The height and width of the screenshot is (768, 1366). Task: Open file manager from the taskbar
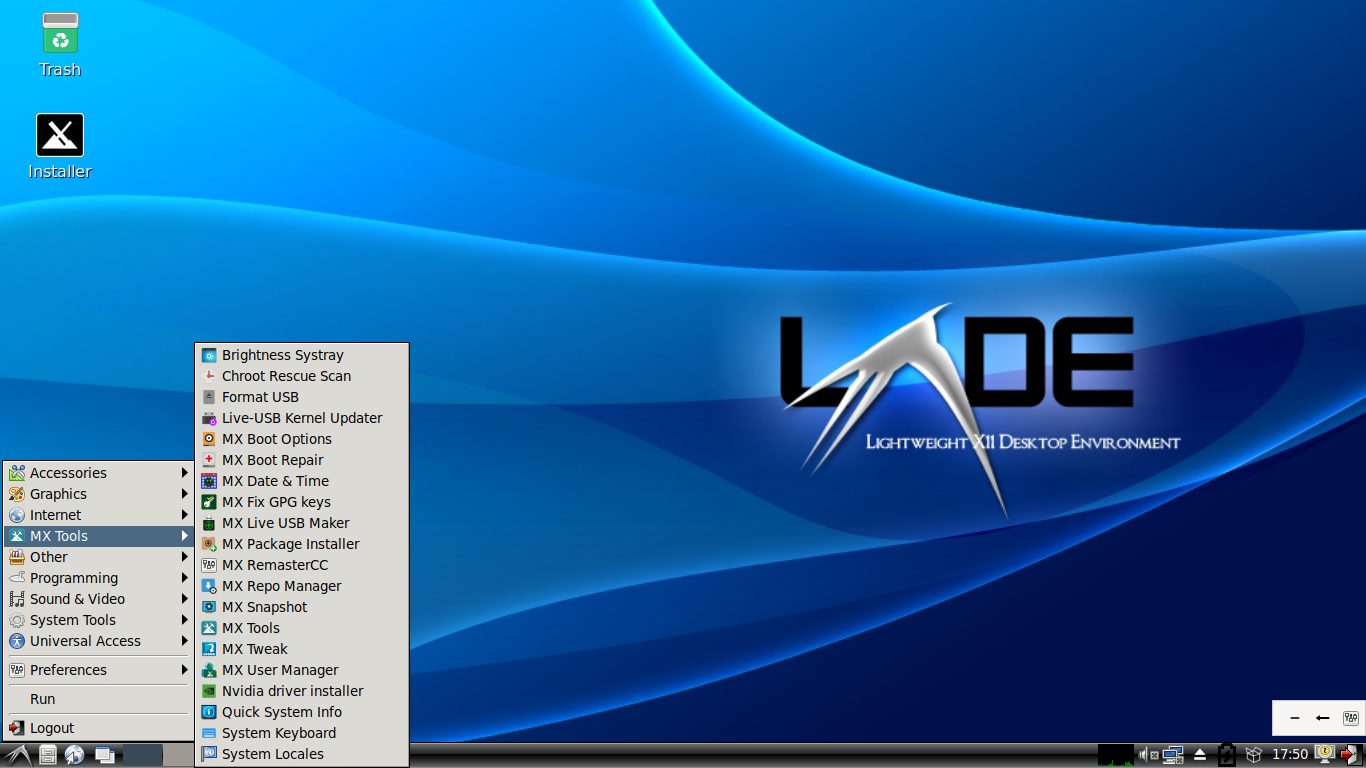[x=47, y=755]
